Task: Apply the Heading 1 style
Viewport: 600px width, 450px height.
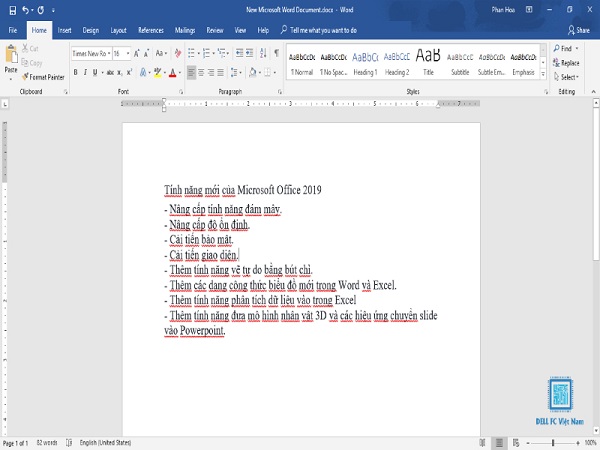Action: 365,63
